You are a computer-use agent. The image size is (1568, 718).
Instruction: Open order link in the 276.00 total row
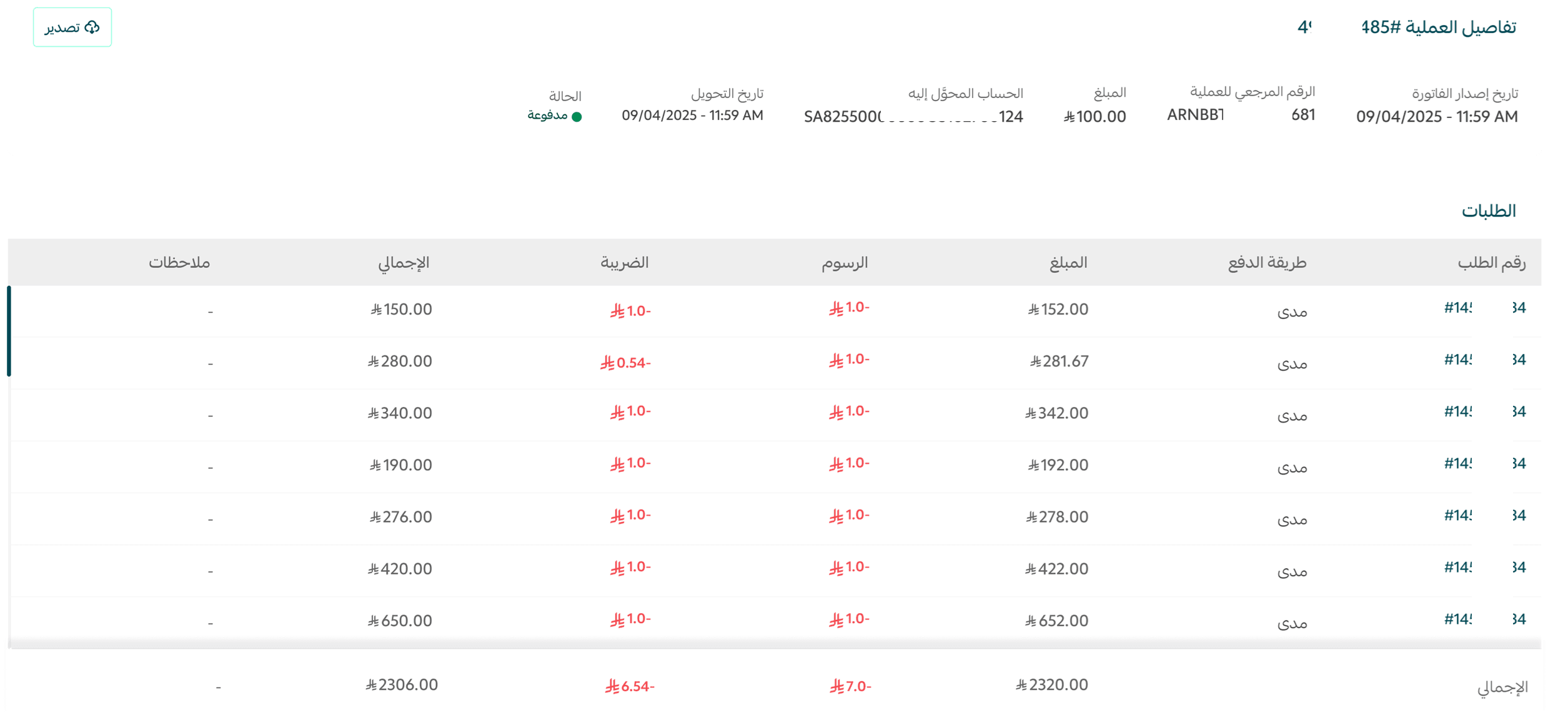pos(1485,515)
